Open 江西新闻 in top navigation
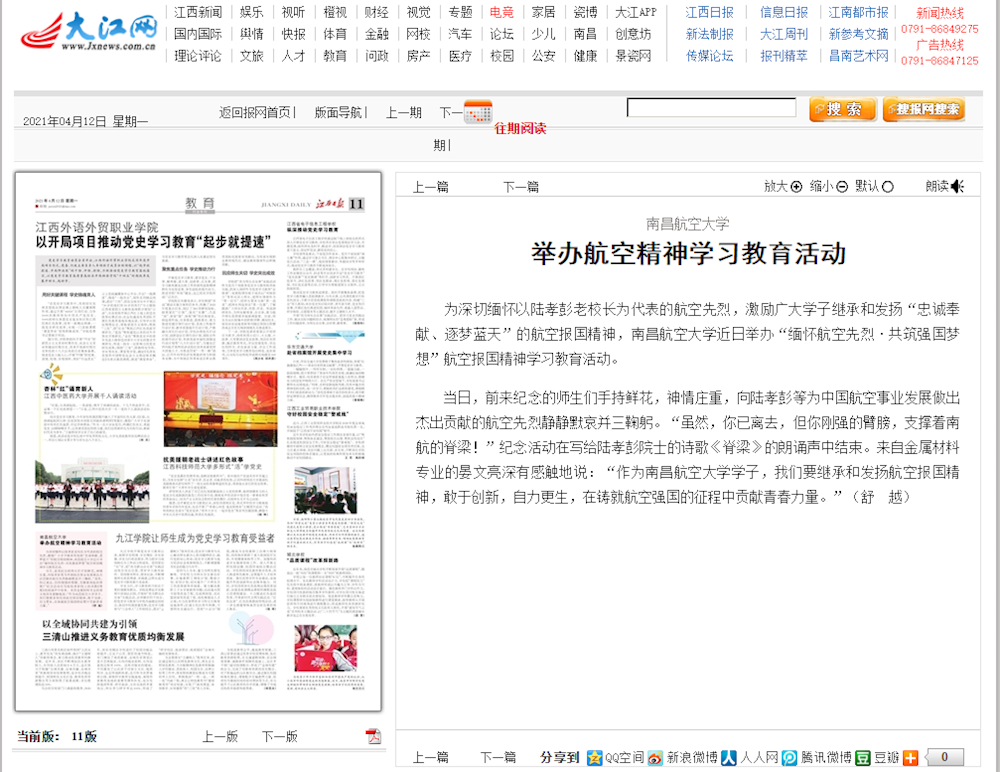 (x=198, y=13)
